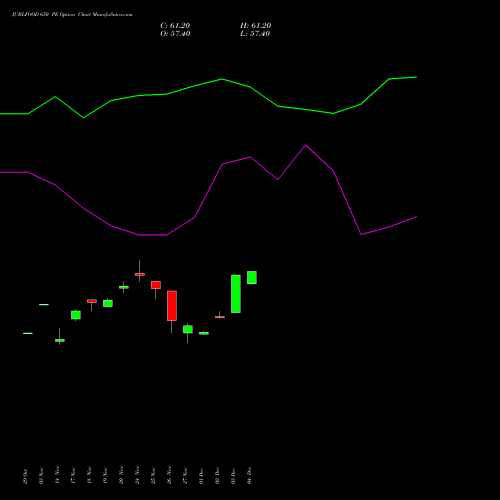The image size is (500, 500).
Task: Select the green 17 Nov candle
Action: [x=76, y=315]
